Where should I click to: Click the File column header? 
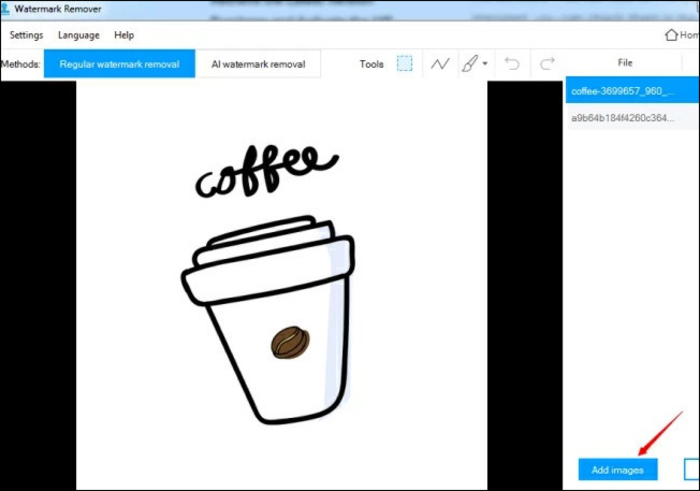coord(625,63)
